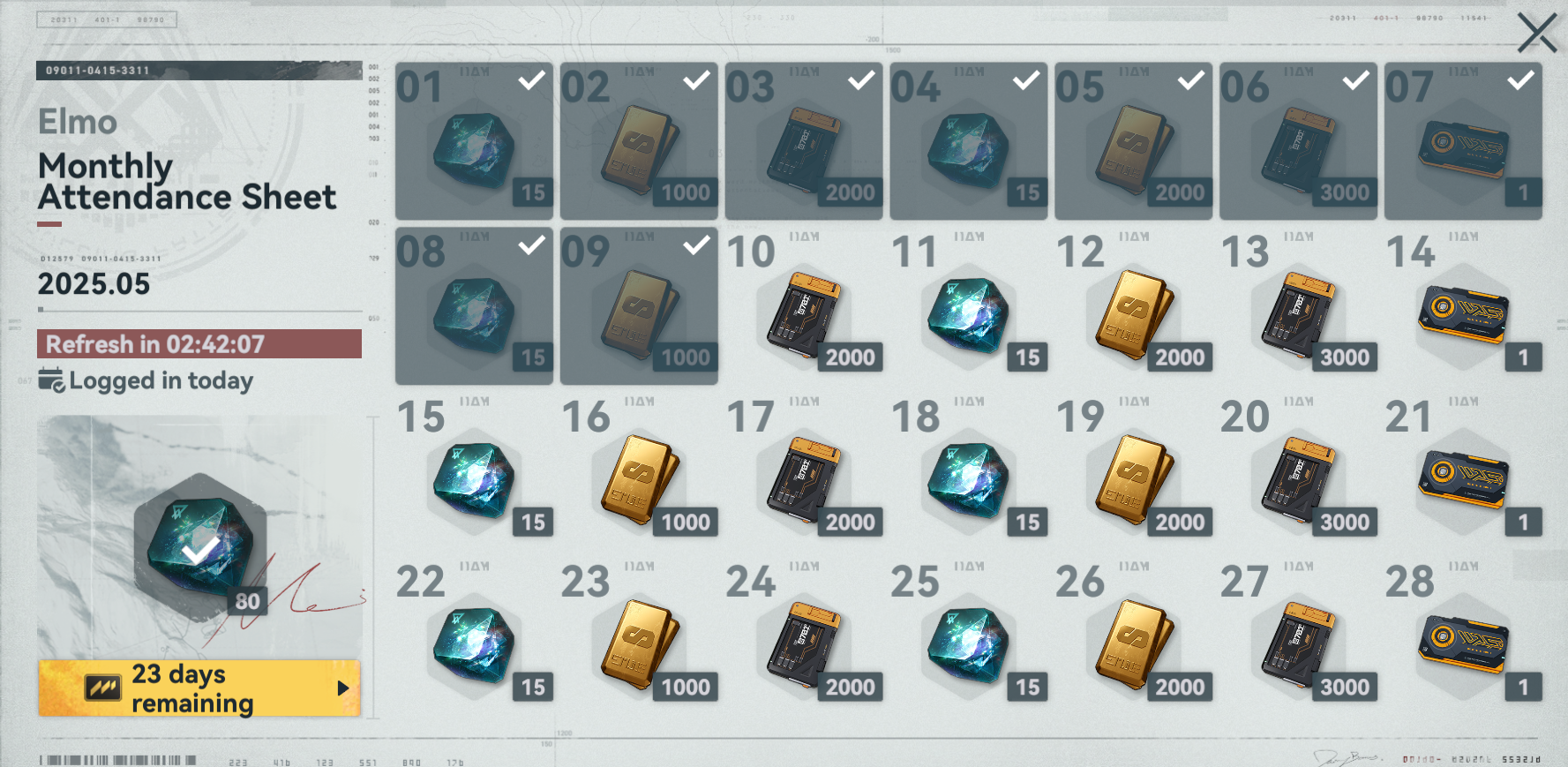The width and height of the screenshot is (1568, 767).
Task: Click the checkmark on claimed day 09
Action: pos(696,245)
